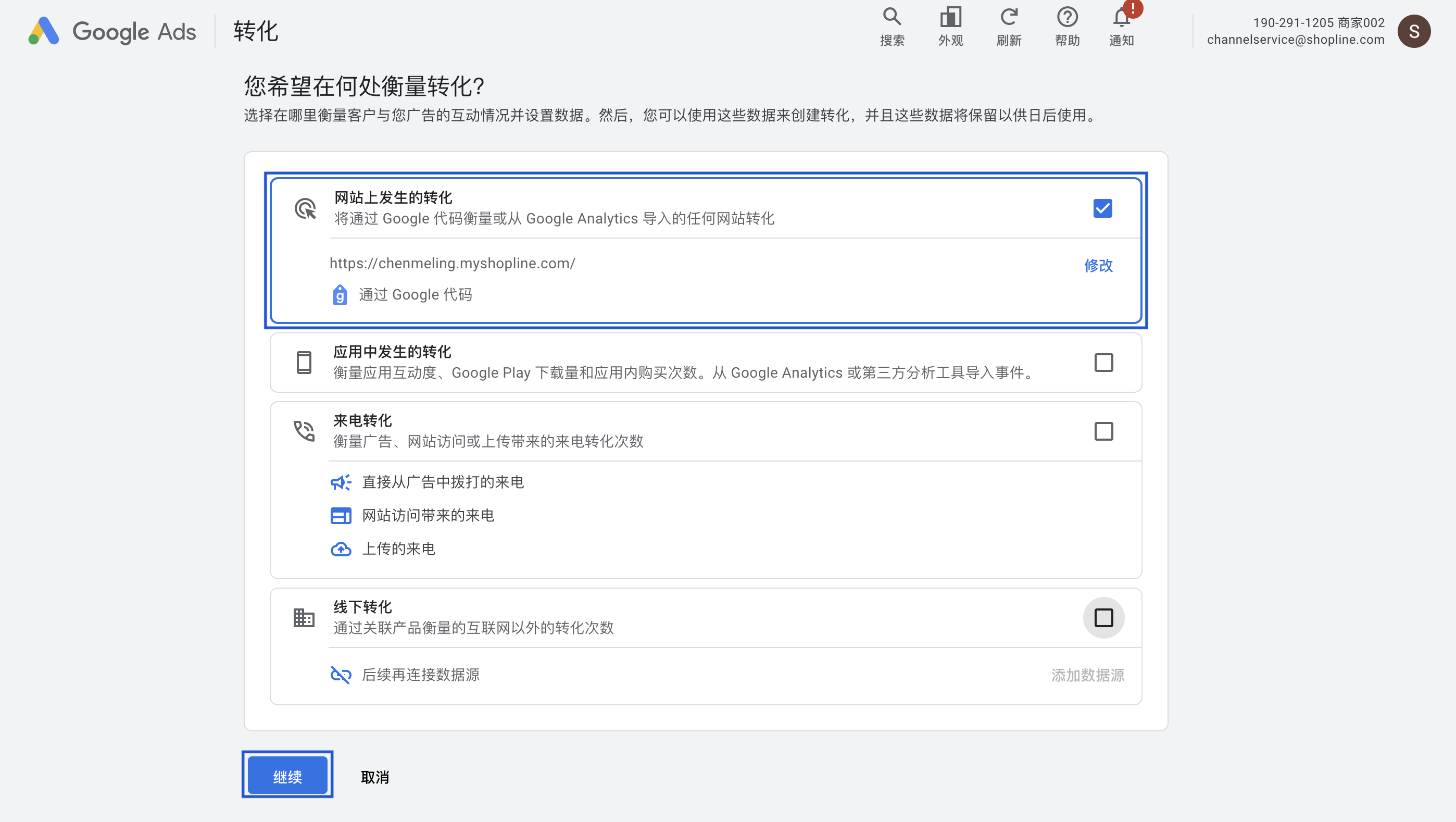The image size is (1456, 822).
Task: Click the 后续再连接数据源 text
Action: click(x=421, y=675)
